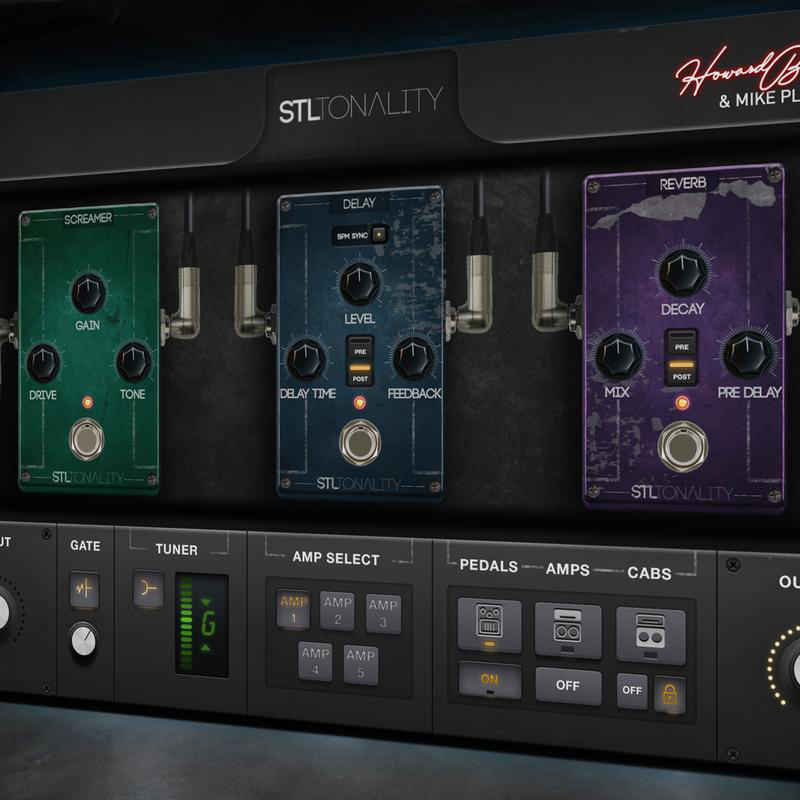
Task: Click the Howard Benson signature logo
Action: 738,69
